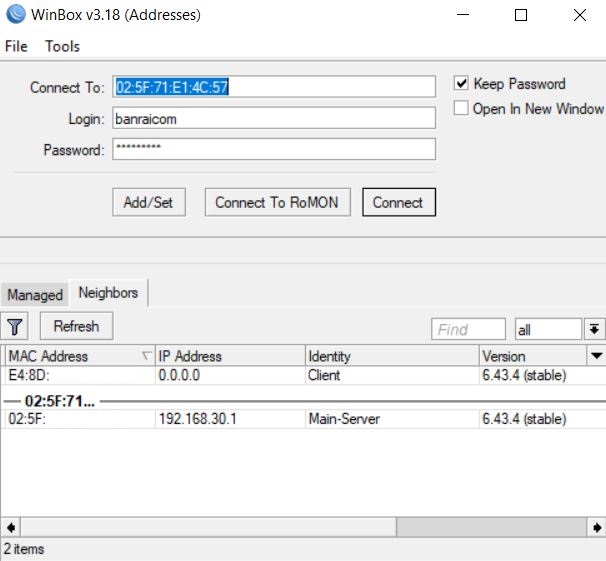The height and width of the screenshot is (561, 606).
Task: Open the search options arrow button
Action: 594,329
